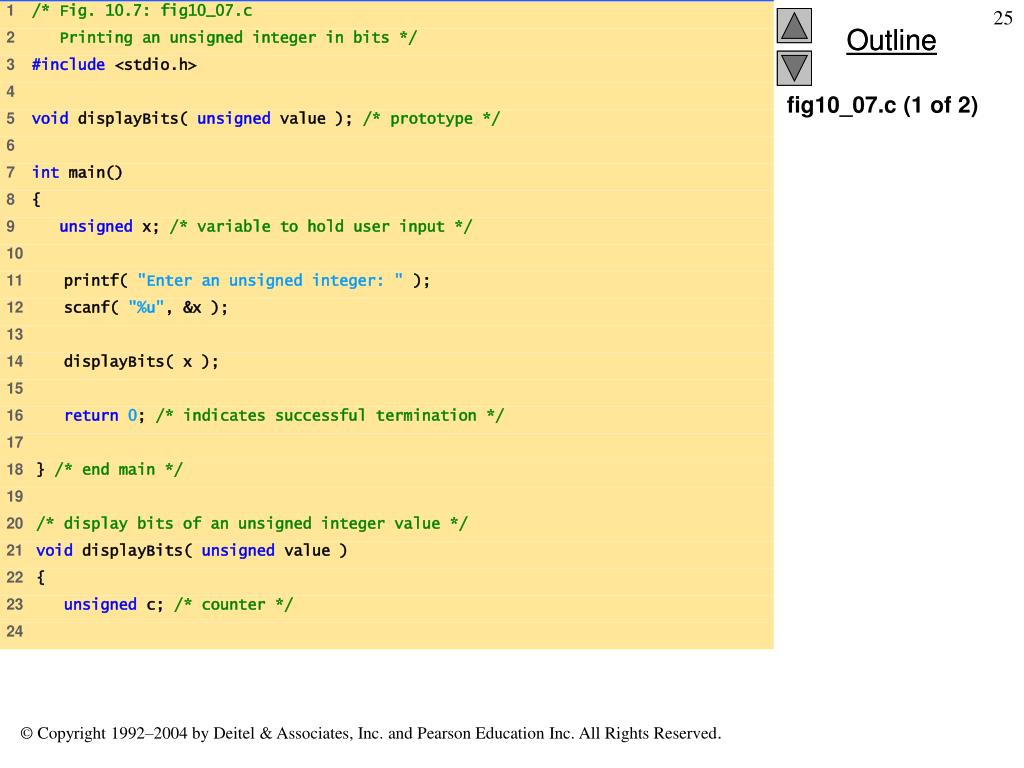Click 'int main()' on line 7

(77, 172)
